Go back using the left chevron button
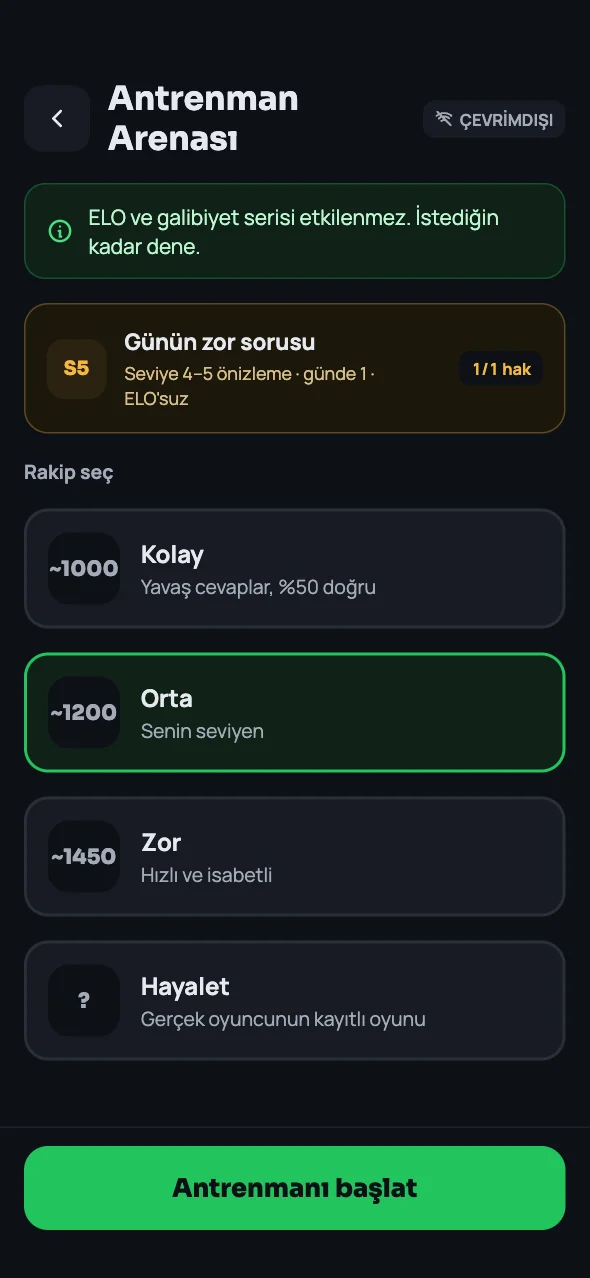Image resolution: width=590 pixels, height=1278 pixels. pos(57,118)
